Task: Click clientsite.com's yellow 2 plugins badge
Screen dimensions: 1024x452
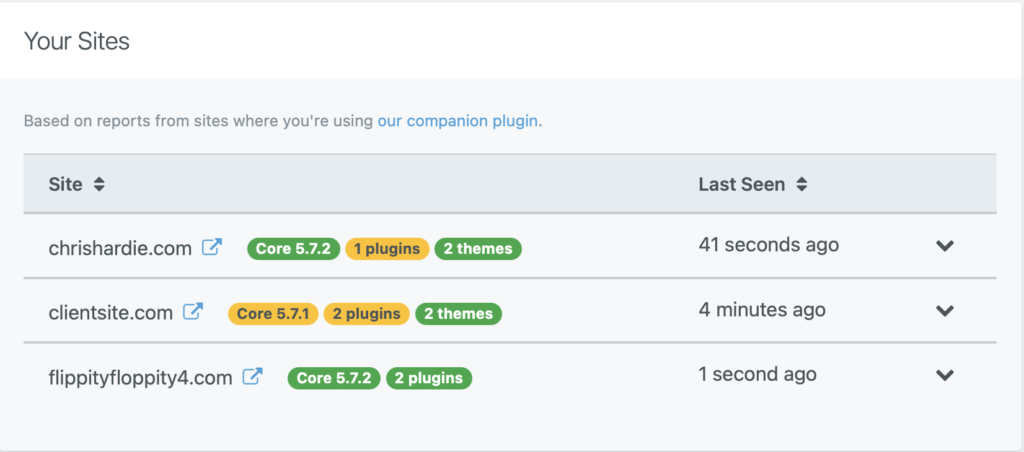Action: [x=366, y=314]
